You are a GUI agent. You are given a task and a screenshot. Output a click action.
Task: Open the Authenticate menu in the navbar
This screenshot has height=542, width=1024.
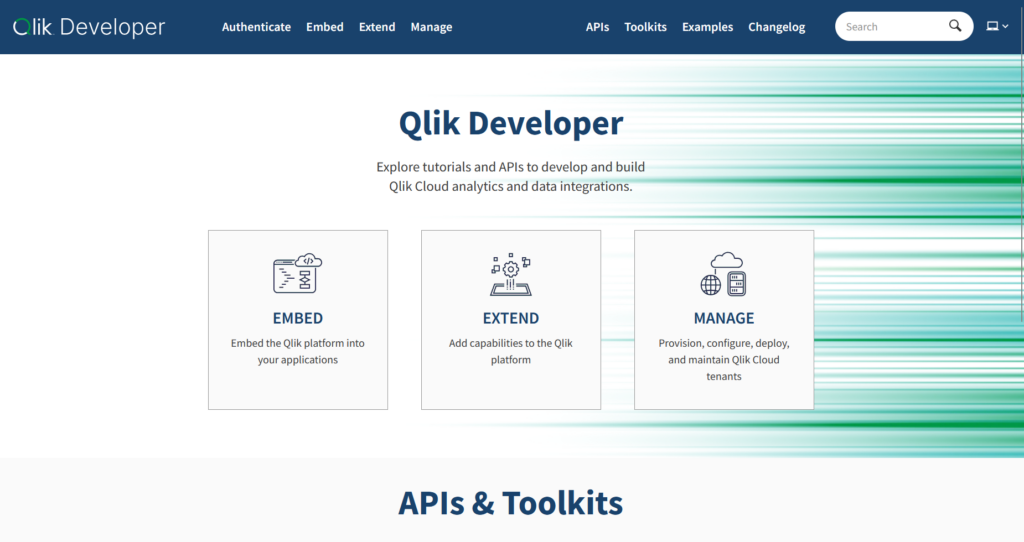tap(256, 27)
